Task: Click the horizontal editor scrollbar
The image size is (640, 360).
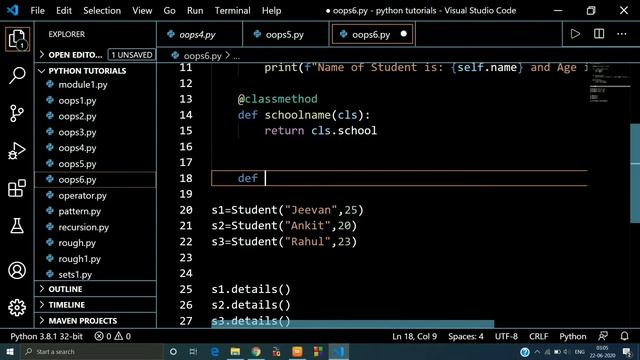Action: point(353,324)
